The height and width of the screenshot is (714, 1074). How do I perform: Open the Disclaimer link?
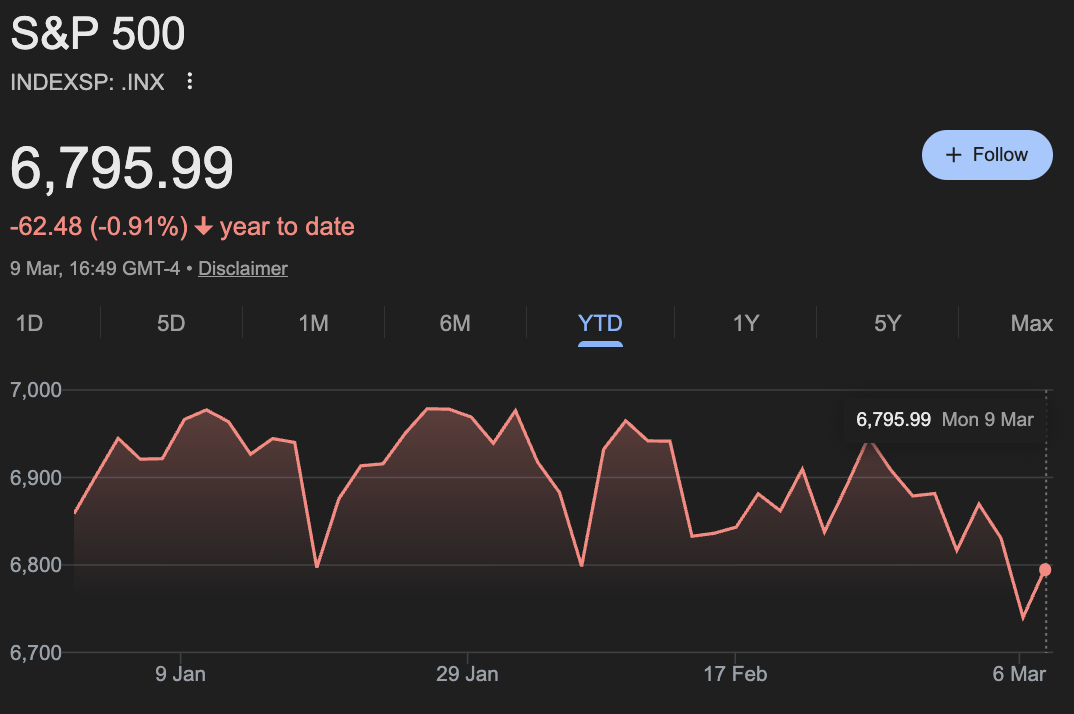(242, 268)
